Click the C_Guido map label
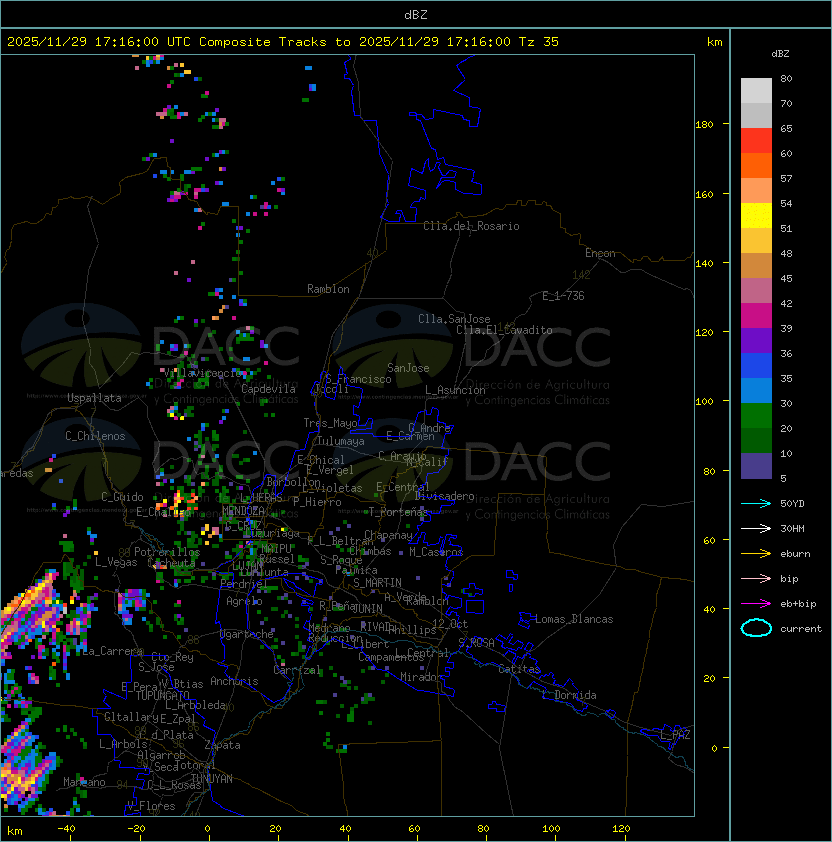 pyautogui.click(x=122, y=497)
